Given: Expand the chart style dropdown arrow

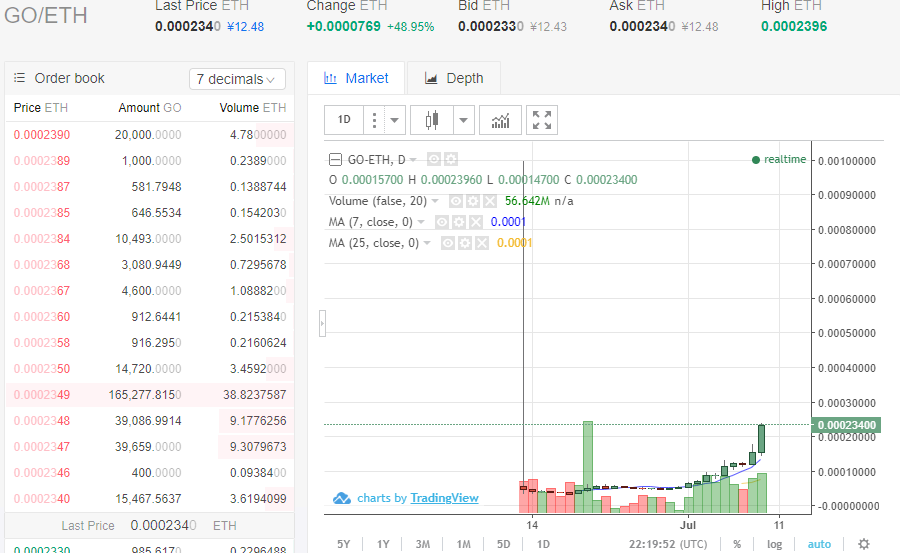Looking at the screenshot, I should [463, 120].
